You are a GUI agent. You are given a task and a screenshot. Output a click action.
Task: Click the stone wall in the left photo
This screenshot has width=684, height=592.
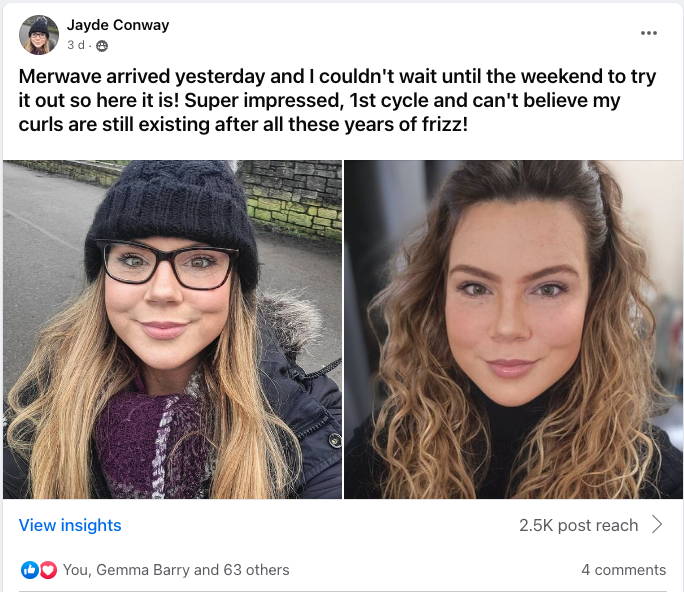click(x=292, y=198)
